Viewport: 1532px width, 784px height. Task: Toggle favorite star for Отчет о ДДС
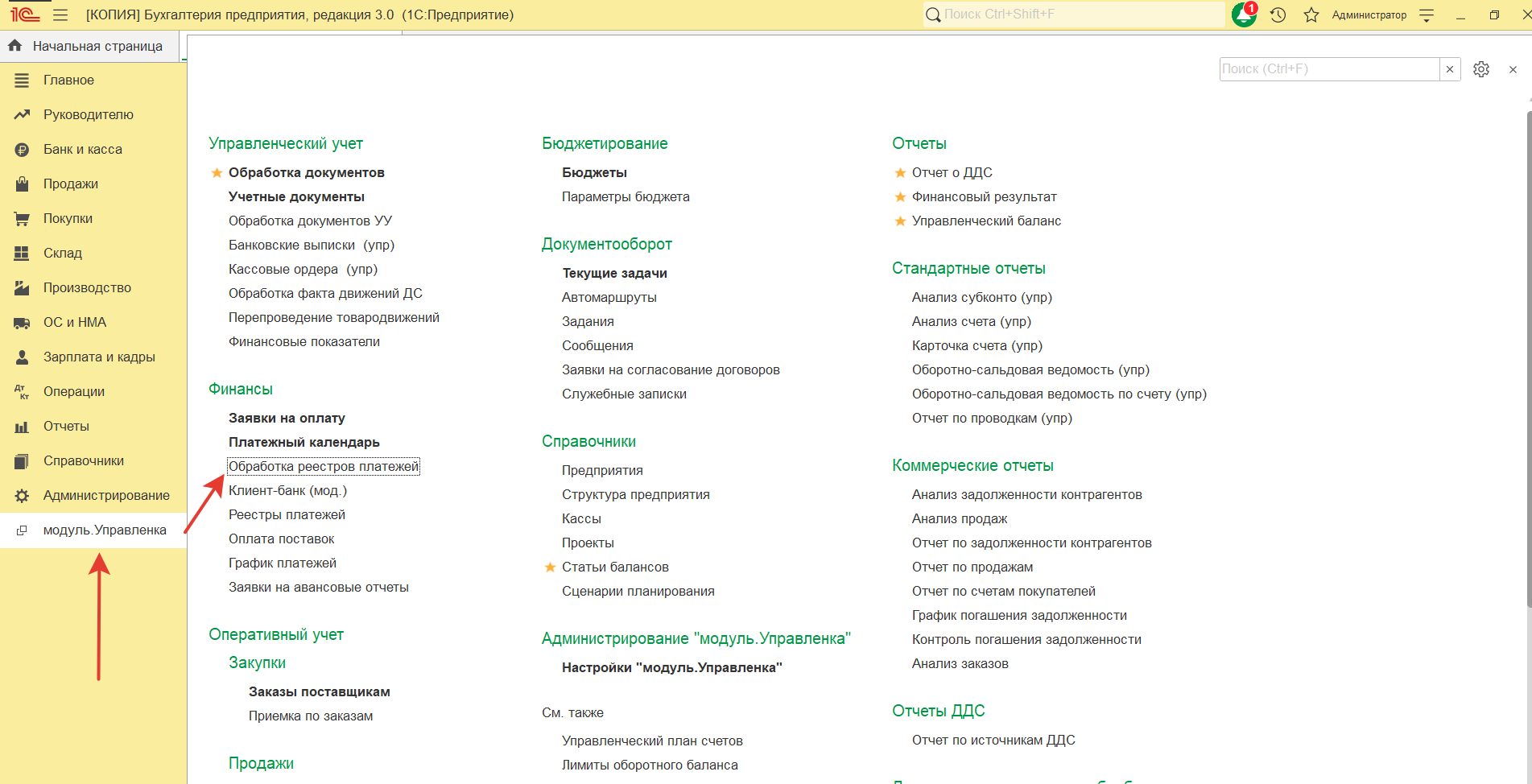900,172
